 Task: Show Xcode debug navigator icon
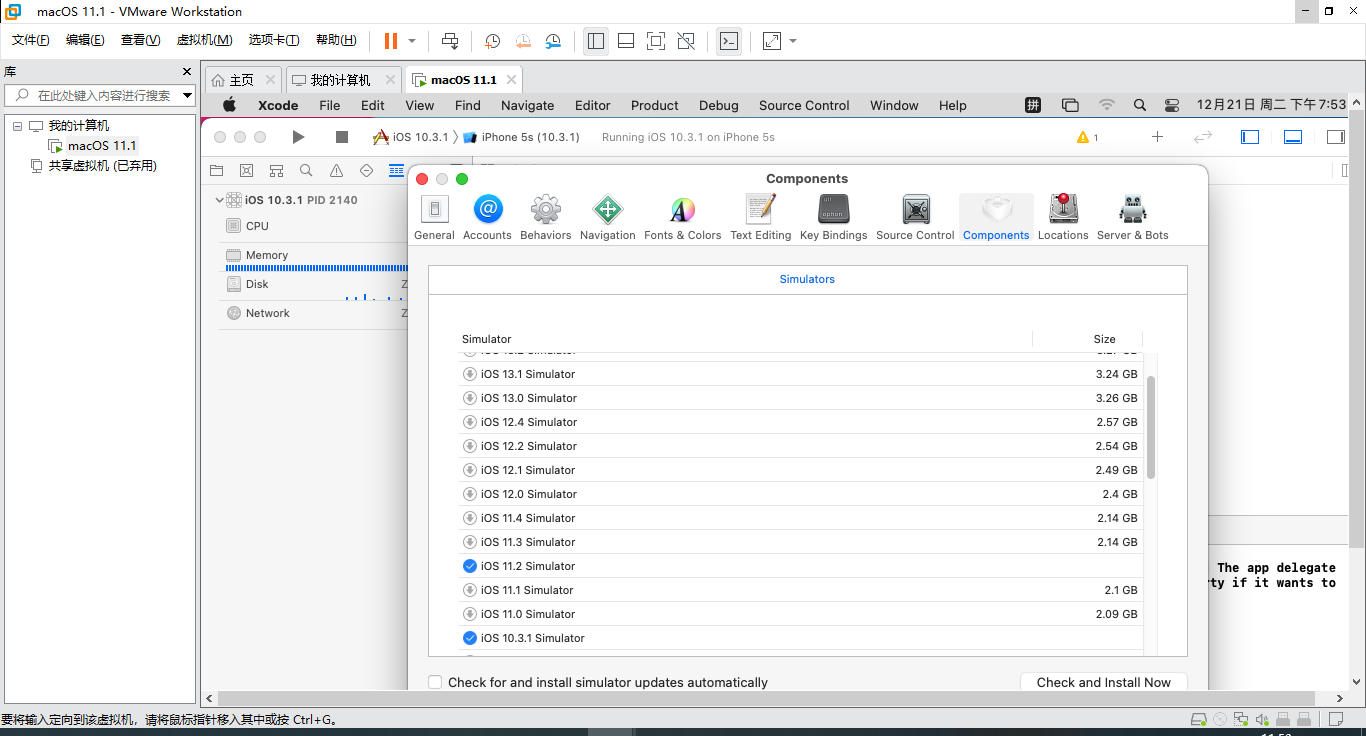click(x=396, y=171)
